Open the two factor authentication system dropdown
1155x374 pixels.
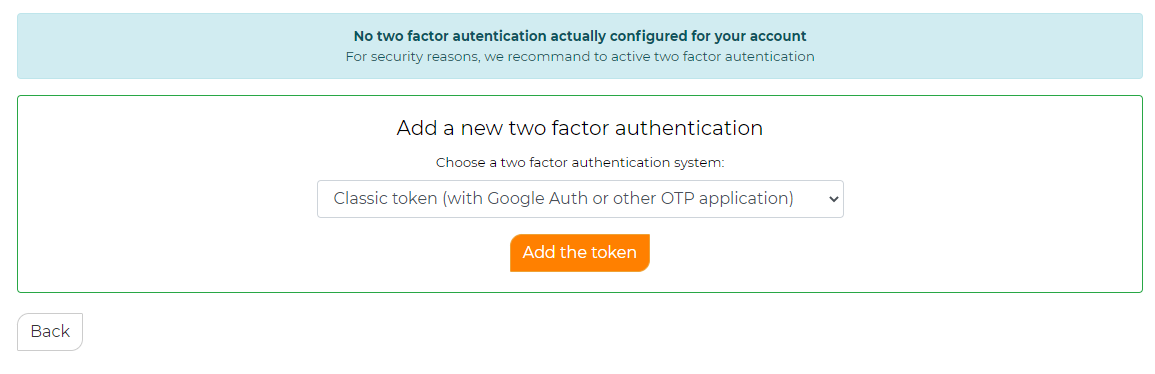tap(580, 199)
